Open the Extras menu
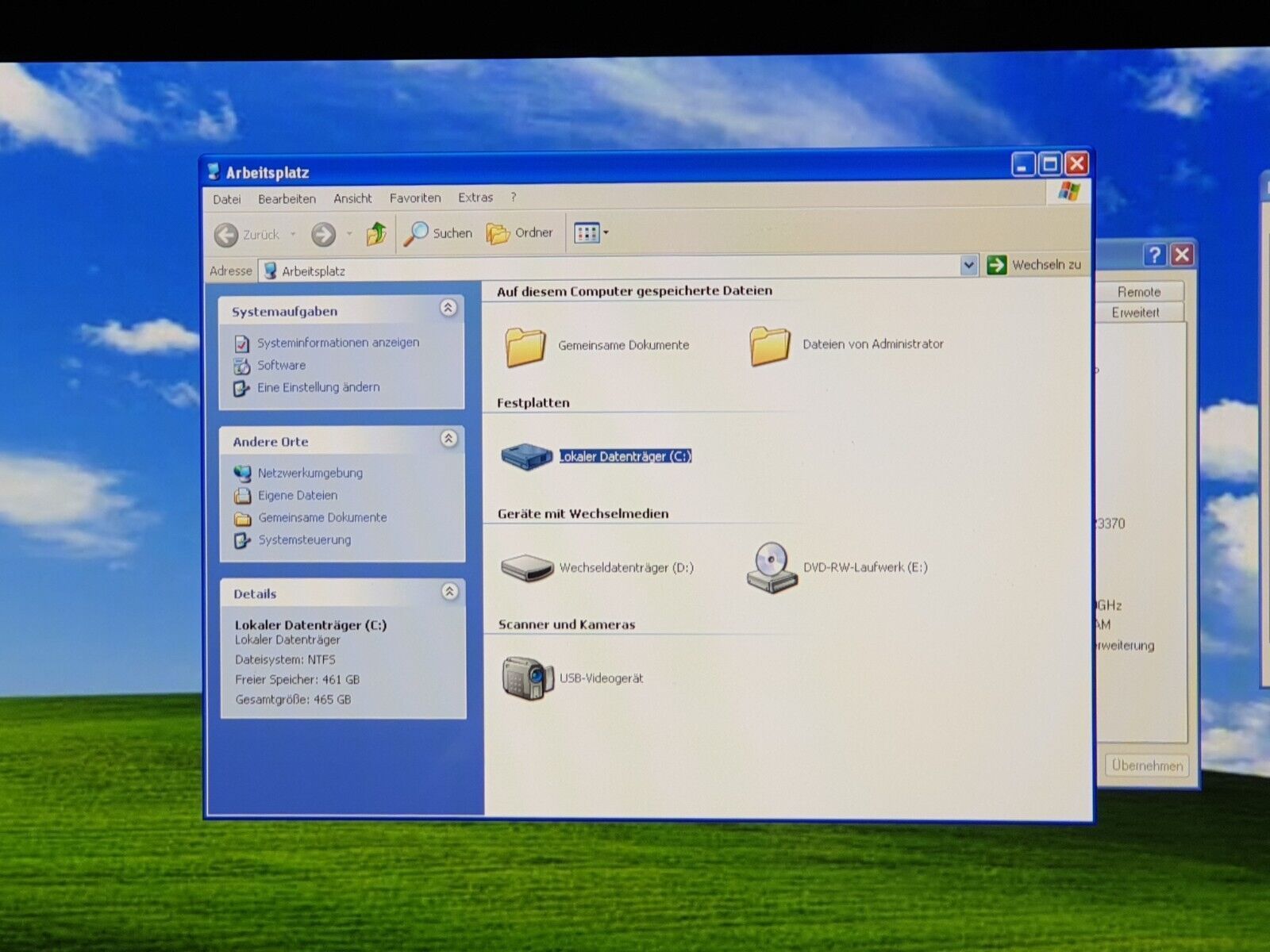 coord(475,198)
